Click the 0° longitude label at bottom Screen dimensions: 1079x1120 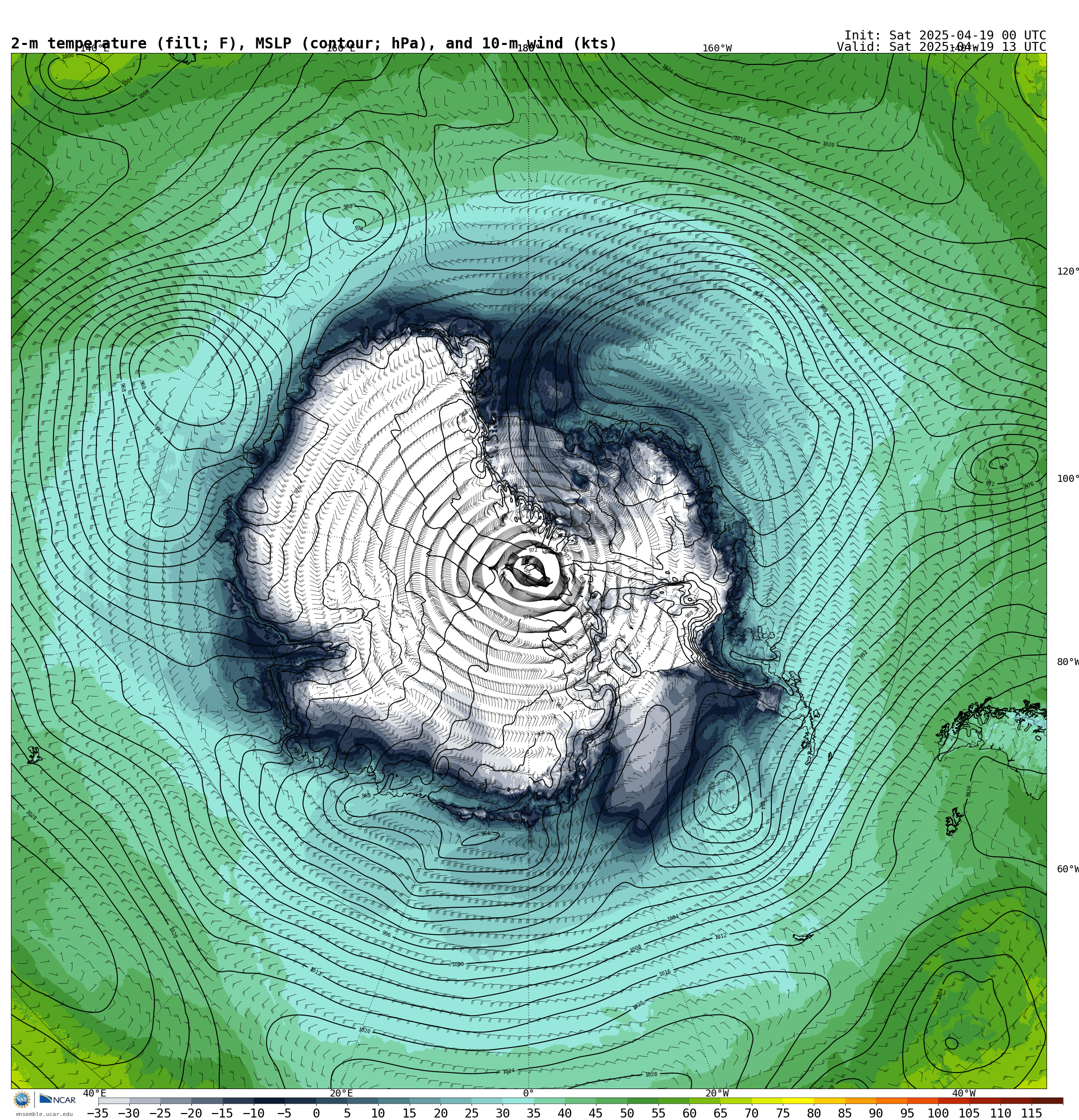[x=529, y=1093]
